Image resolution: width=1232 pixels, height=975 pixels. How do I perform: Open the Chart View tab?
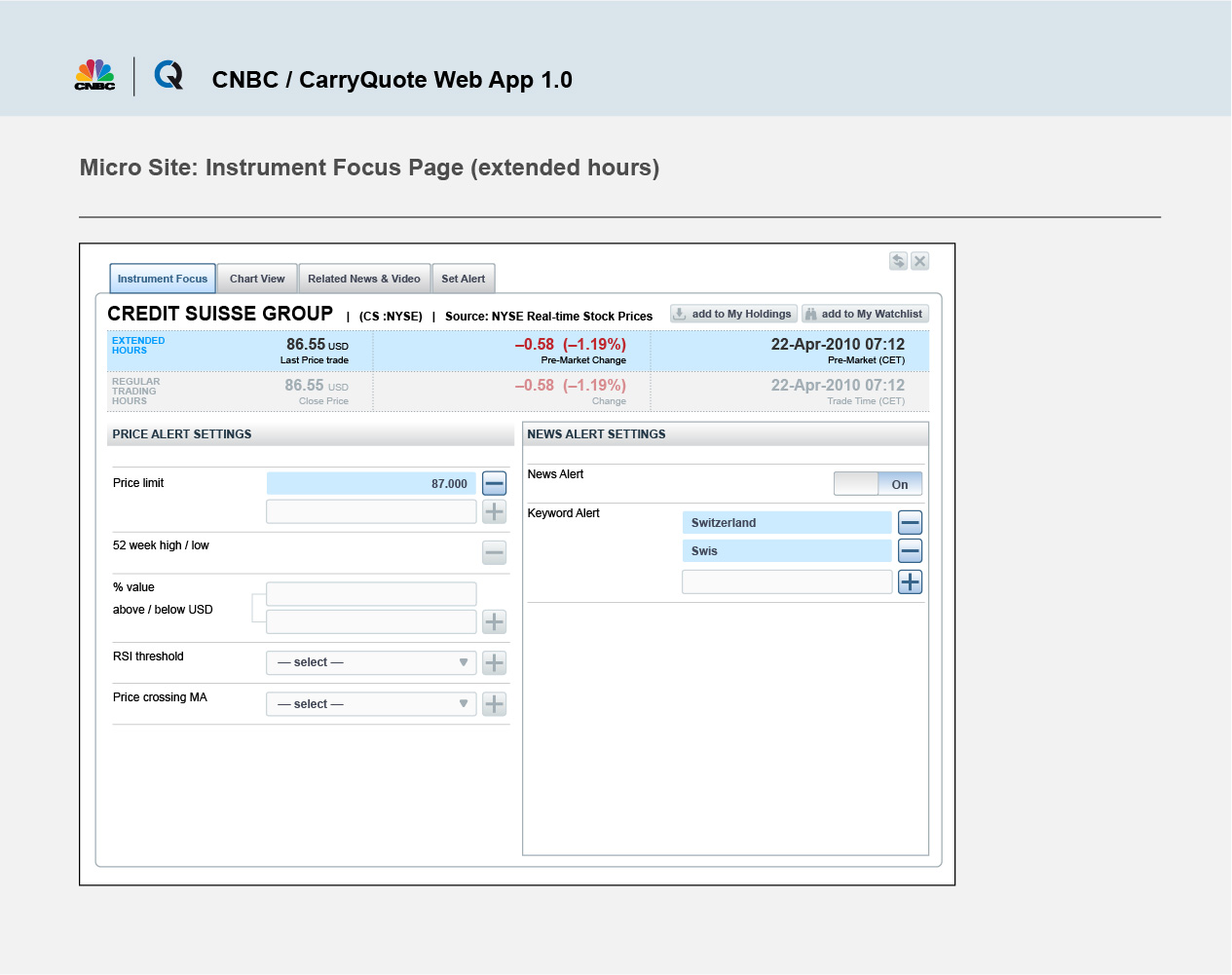click(x=257, y=279)
